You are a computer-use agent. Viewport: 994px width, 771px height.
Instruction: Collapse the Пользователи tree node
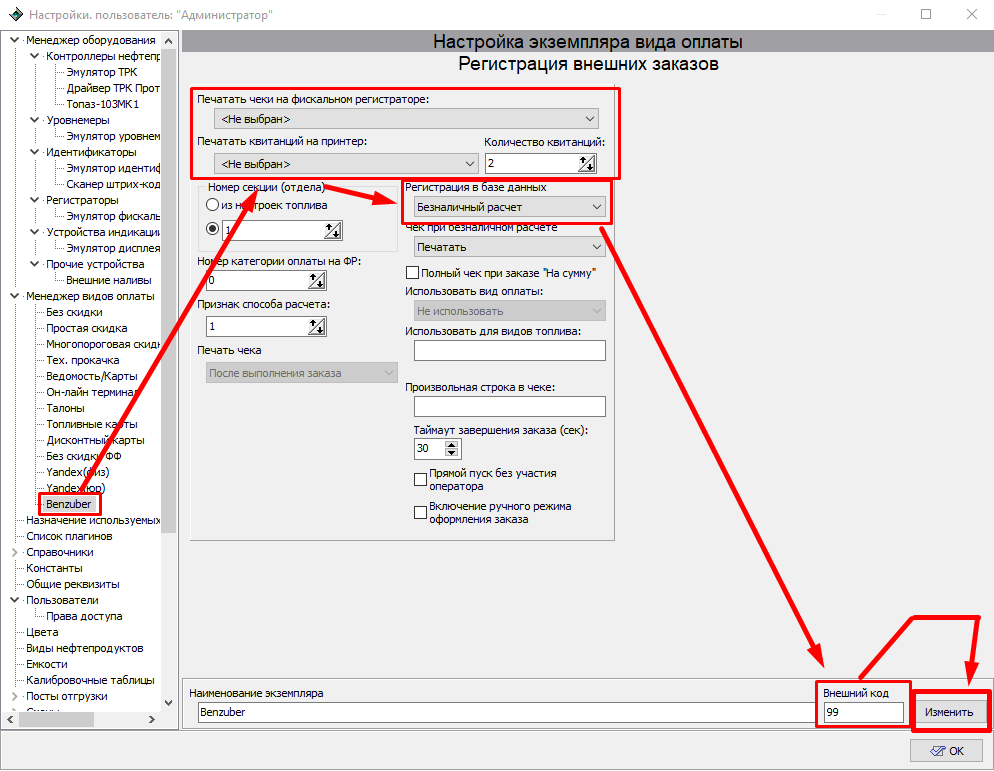15,600
